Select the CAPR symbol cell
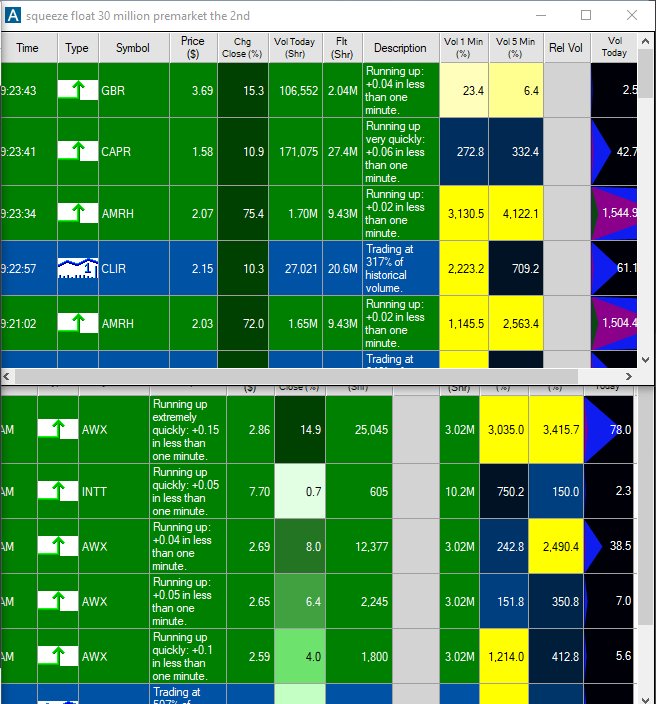656x704 pixels. [x=134, y=151]
